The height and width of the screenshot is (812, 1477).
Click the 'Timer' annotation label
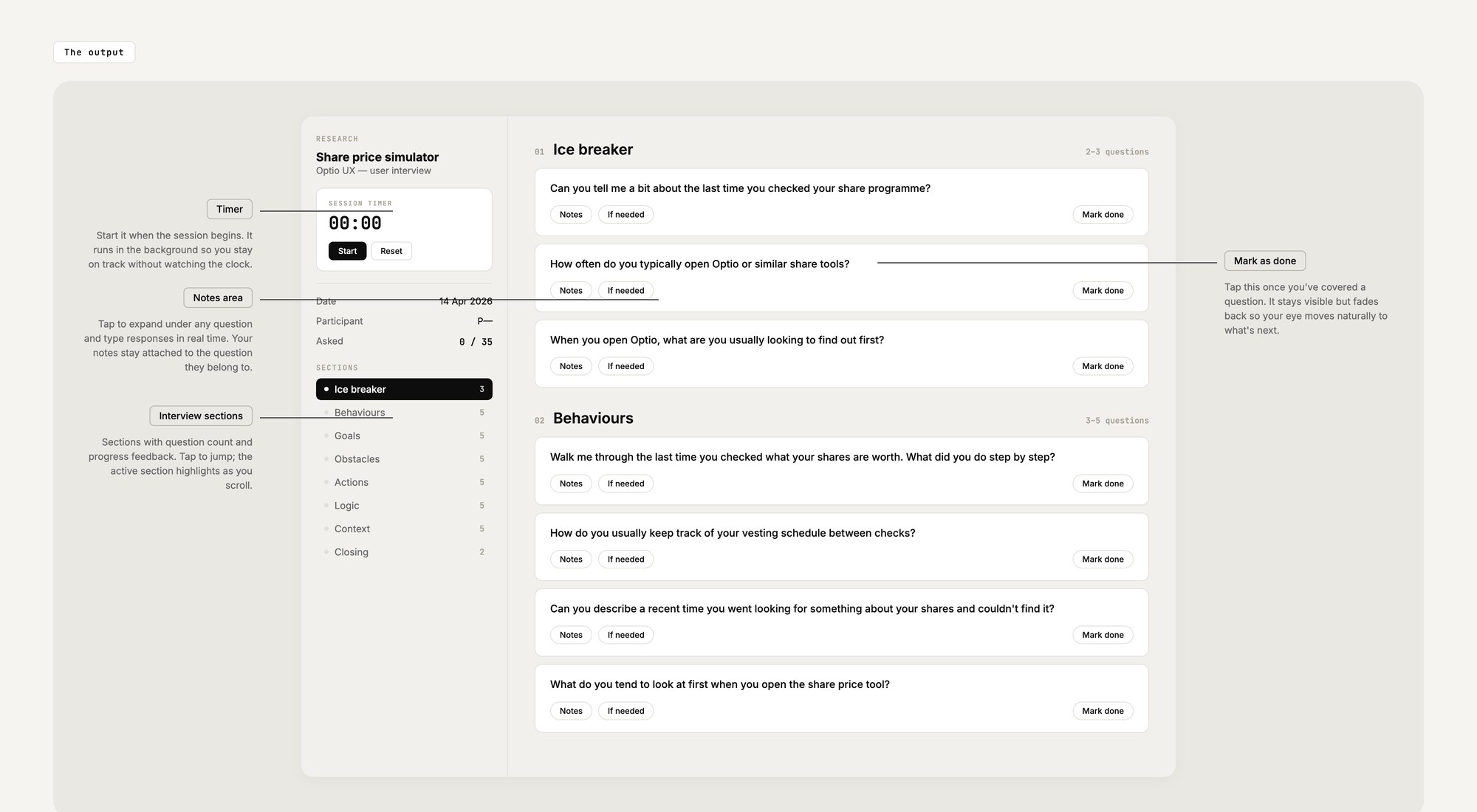[230, 209]
